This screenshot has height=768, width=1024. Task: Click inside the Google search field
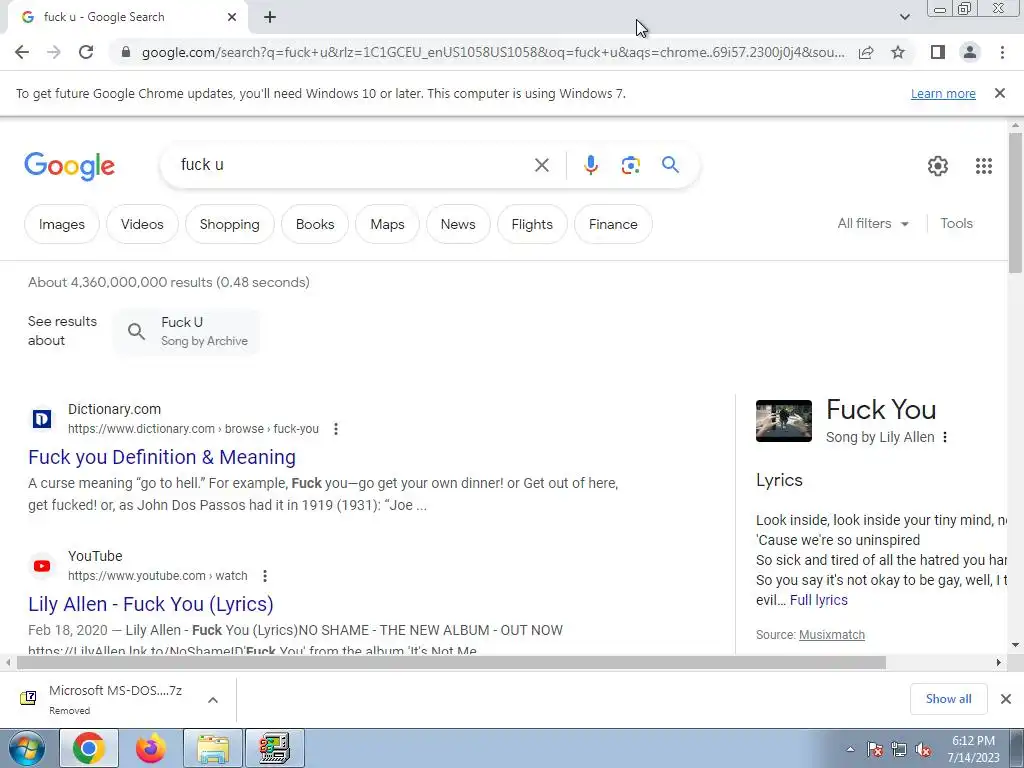tap(353, 165)
